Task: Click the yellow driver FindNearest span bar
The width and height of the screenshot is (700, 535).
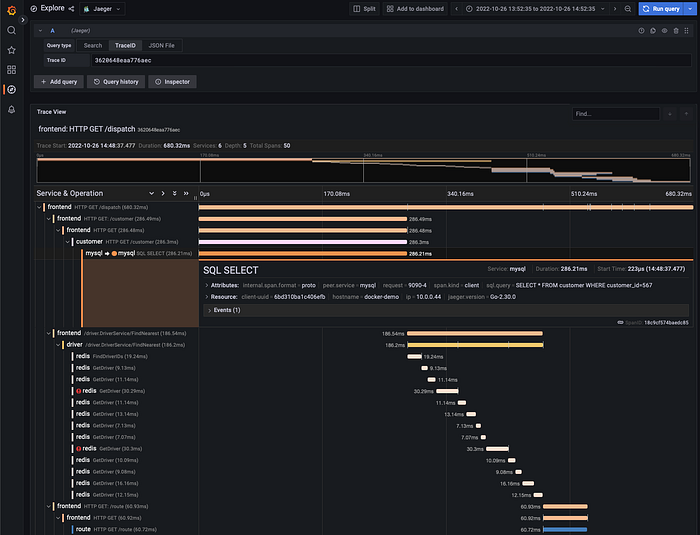Action: [x=475, y=345]
